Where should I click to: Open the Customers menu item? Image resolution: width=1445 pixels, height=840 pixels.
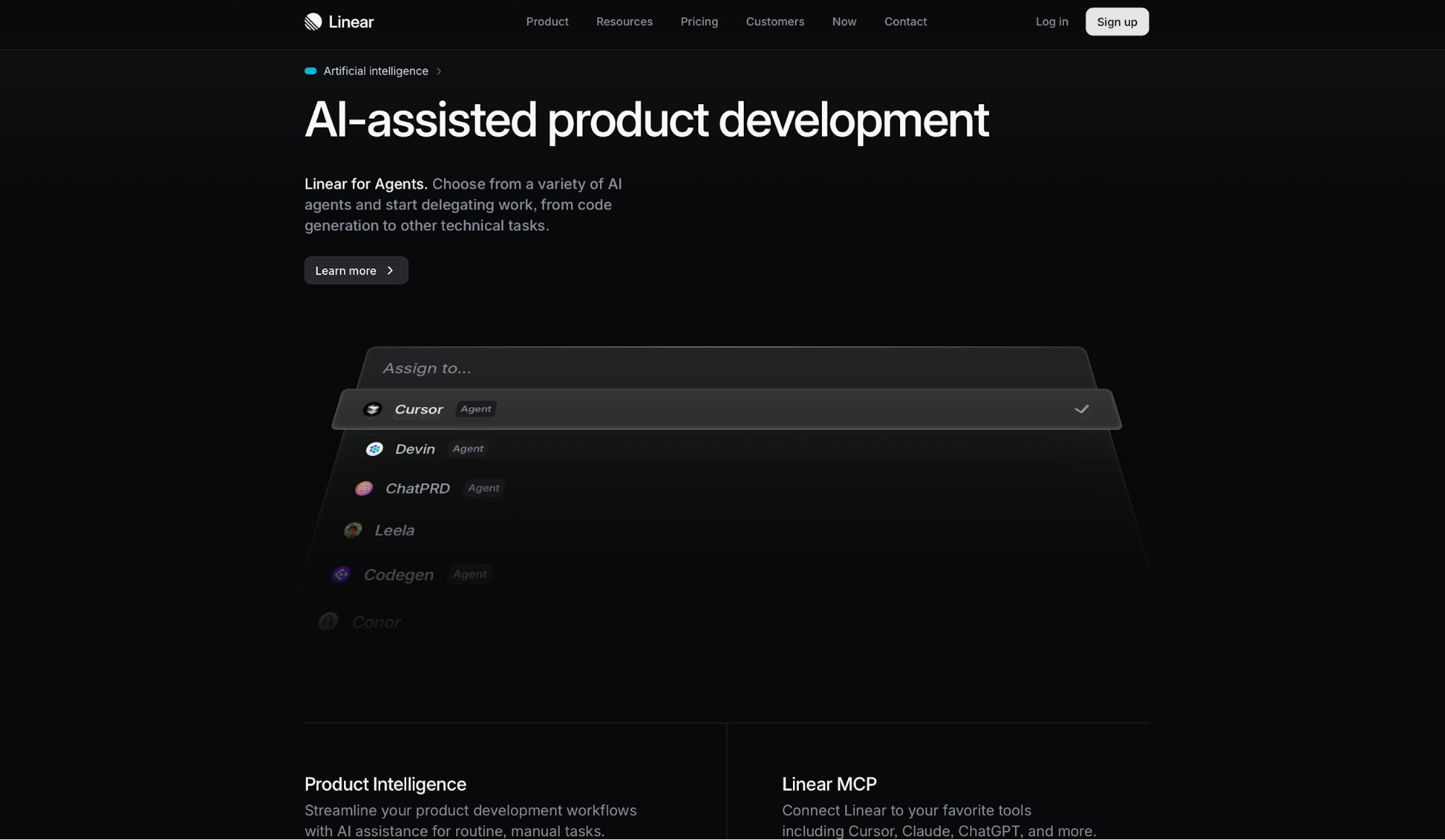(775, 22)
